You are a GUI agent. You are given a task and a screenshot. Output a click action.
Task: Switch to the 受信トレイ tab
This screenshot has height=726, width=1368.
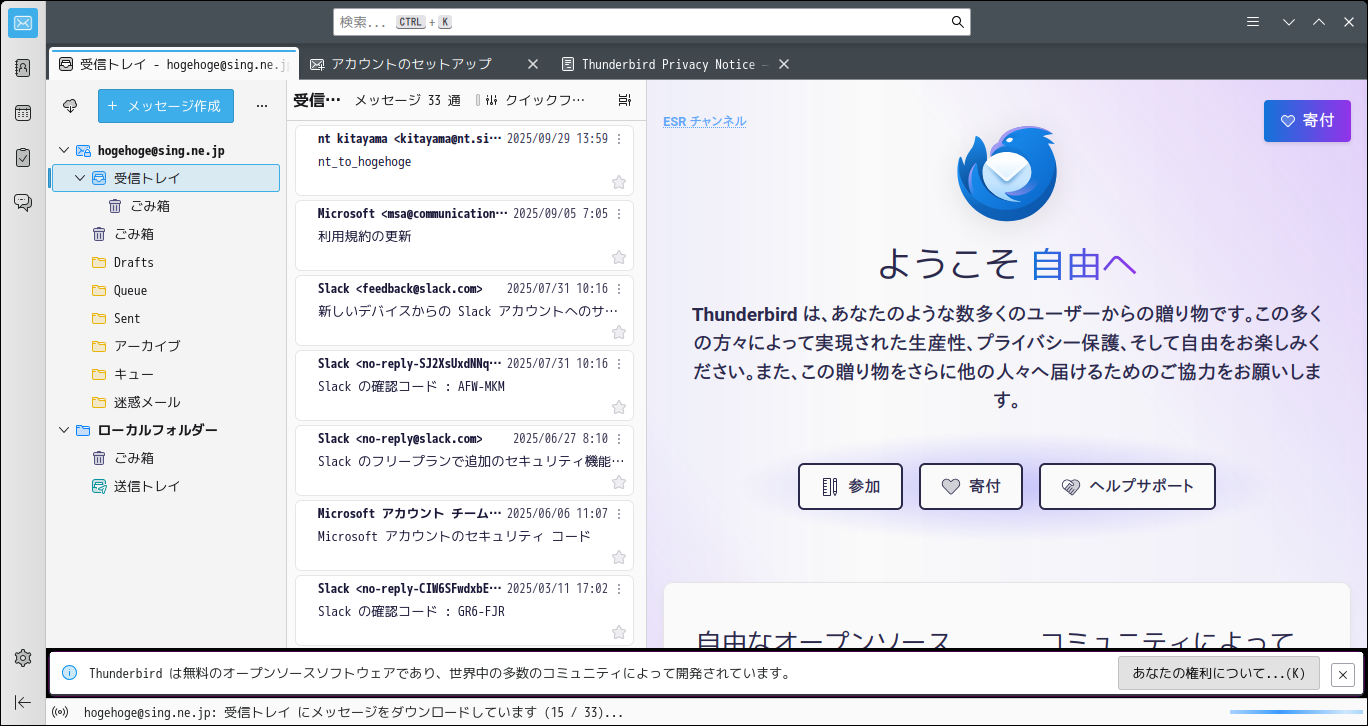pos(173,64)
